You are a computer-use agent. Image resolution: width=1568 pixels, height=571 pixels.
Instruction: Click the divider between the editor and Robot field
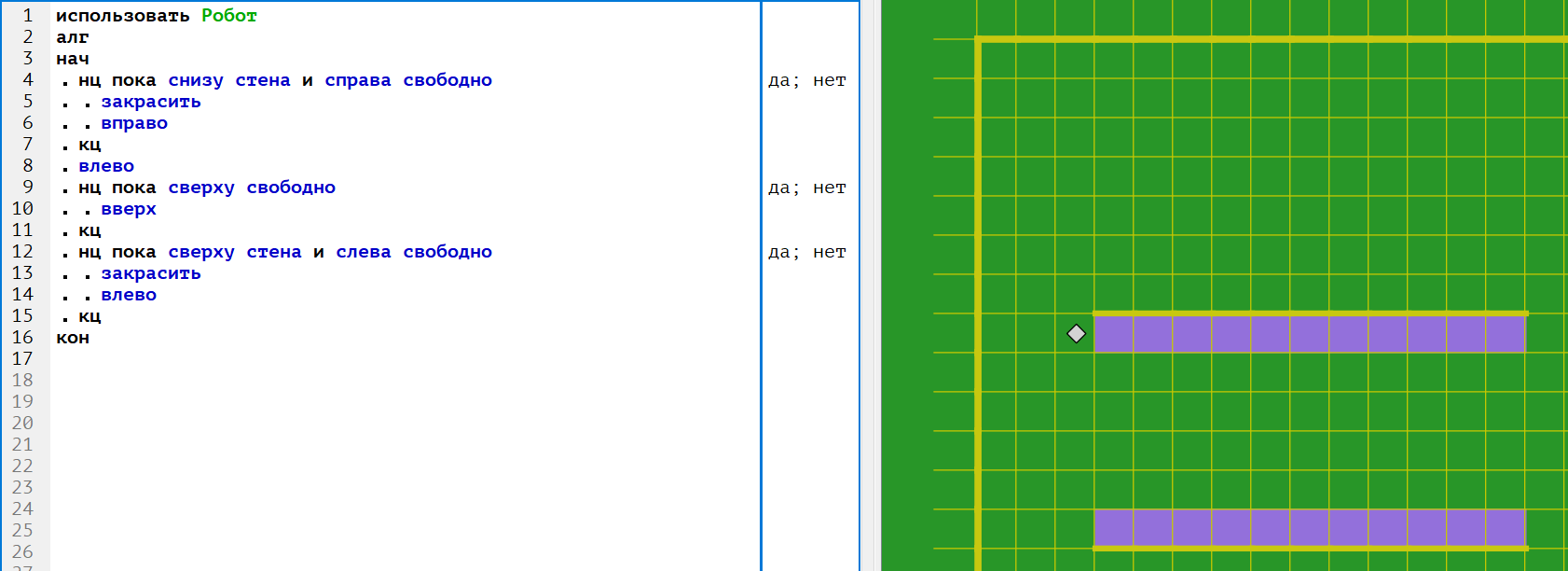869,285
